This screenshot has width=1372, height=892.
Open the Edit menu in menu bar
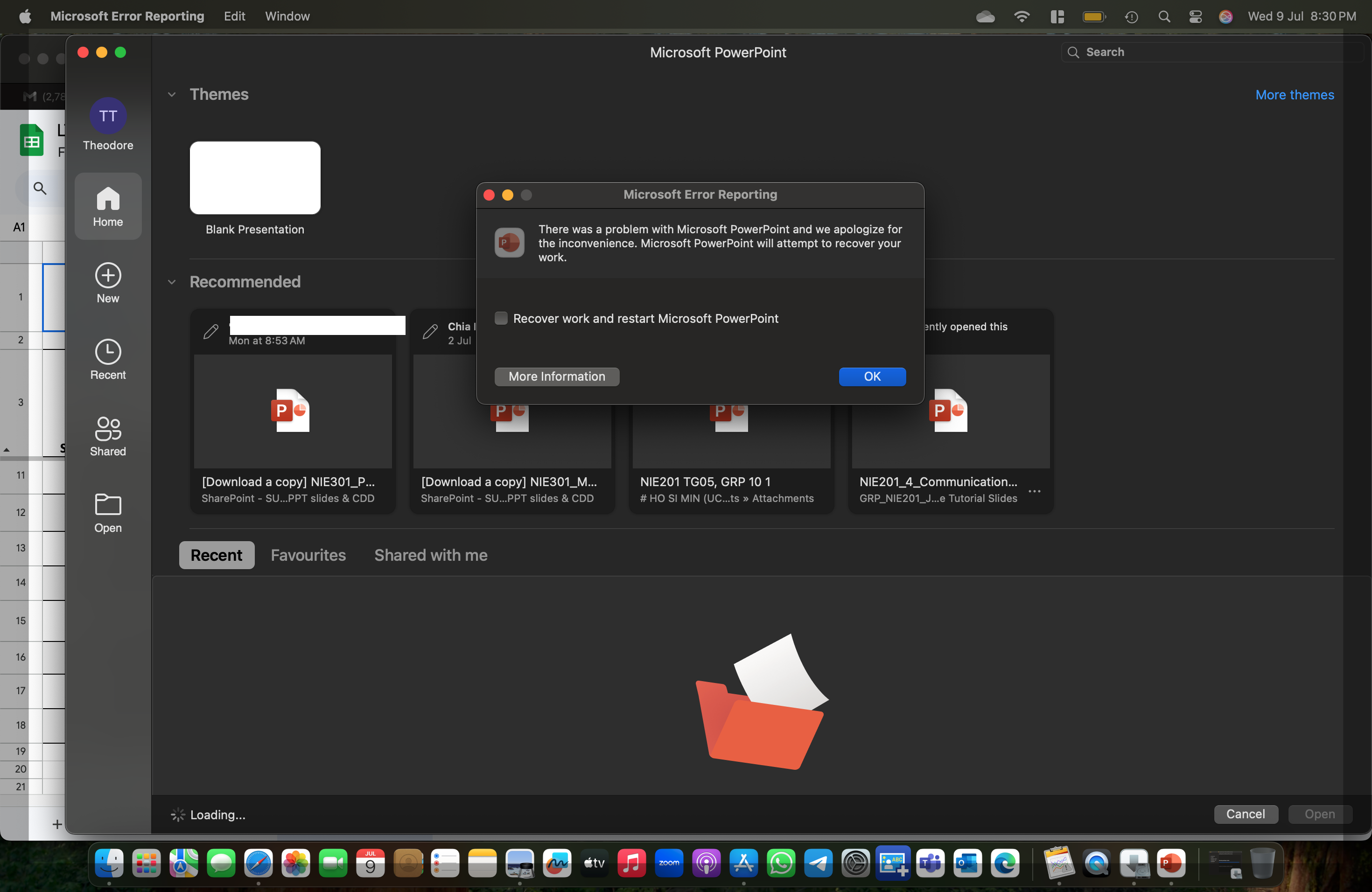point(235,16)
